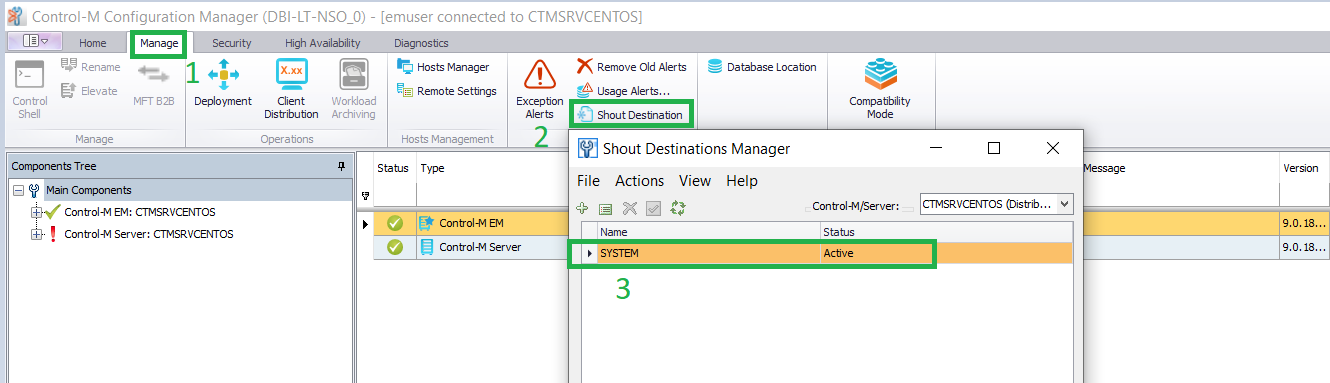Open the File menu in Shout Destinations Manager
The height and width of the screenshot is (383, 1330).
pos(588,181)
